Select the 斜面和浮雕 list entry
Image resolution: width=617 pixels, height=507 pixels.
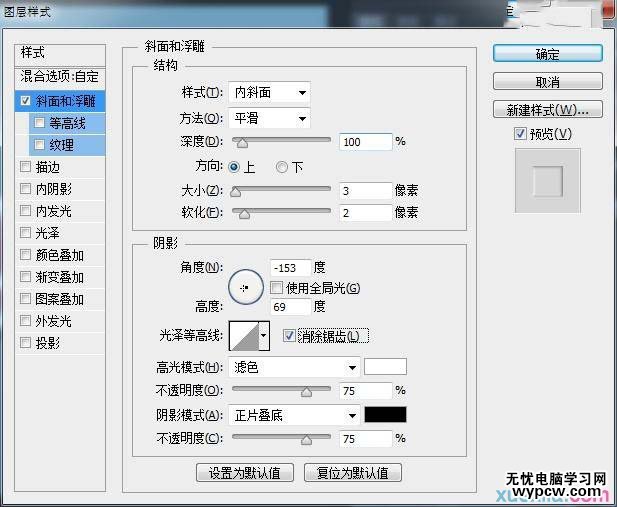click(60, 101)
